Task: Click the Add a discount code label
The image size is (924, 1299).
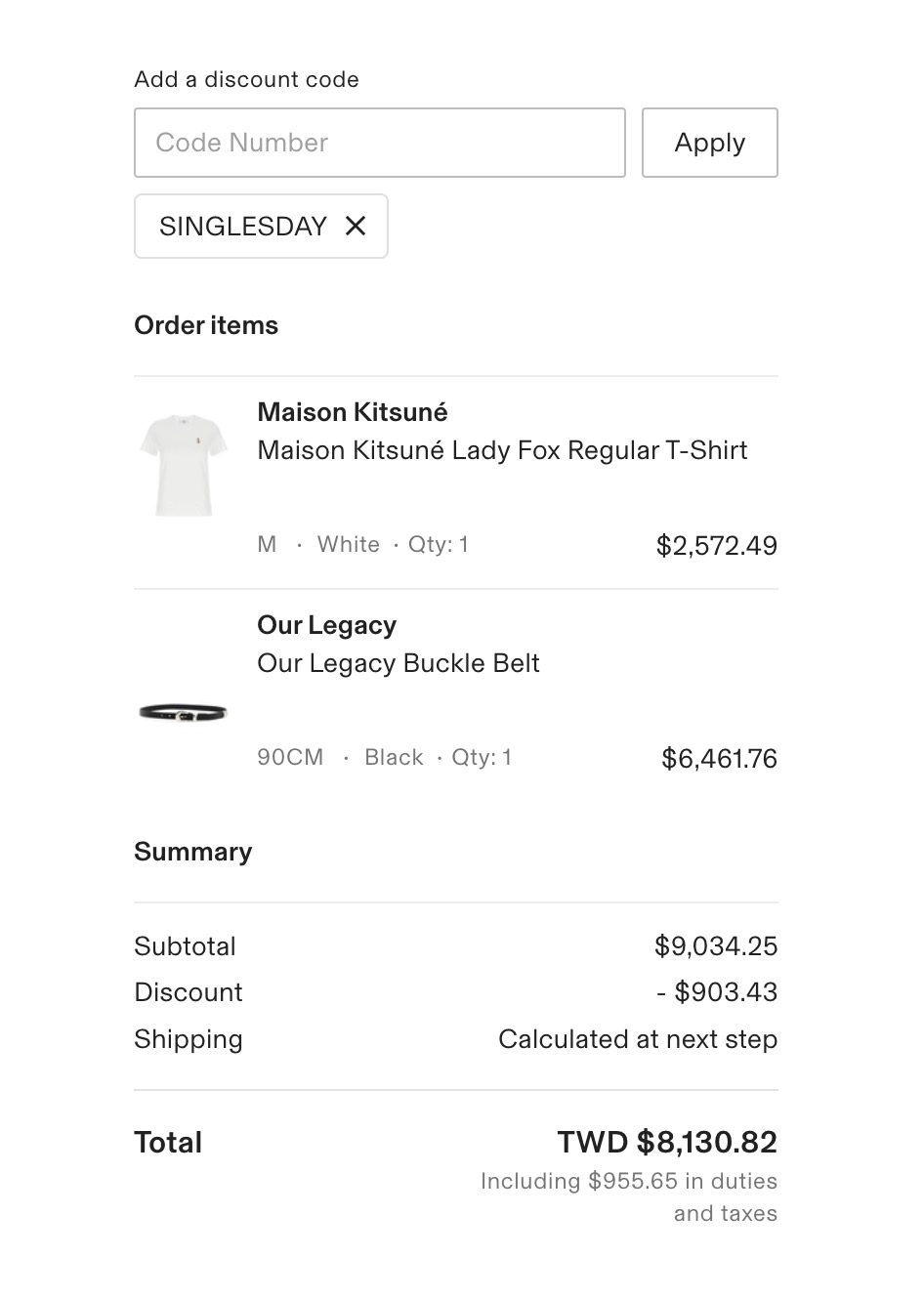Action: pyautogui.click(x=246, y=79)
